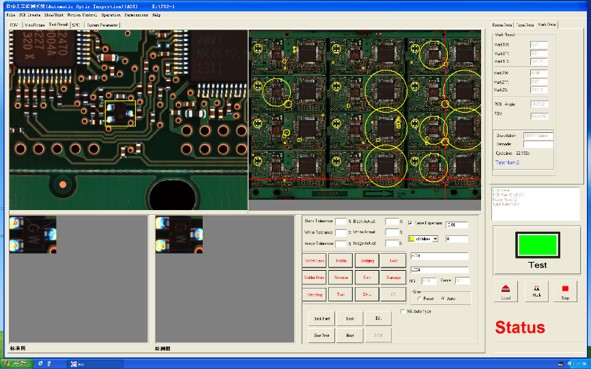Switch to the System Parameter tab
This screenshot has height=369, width=591.
[103, 25]
